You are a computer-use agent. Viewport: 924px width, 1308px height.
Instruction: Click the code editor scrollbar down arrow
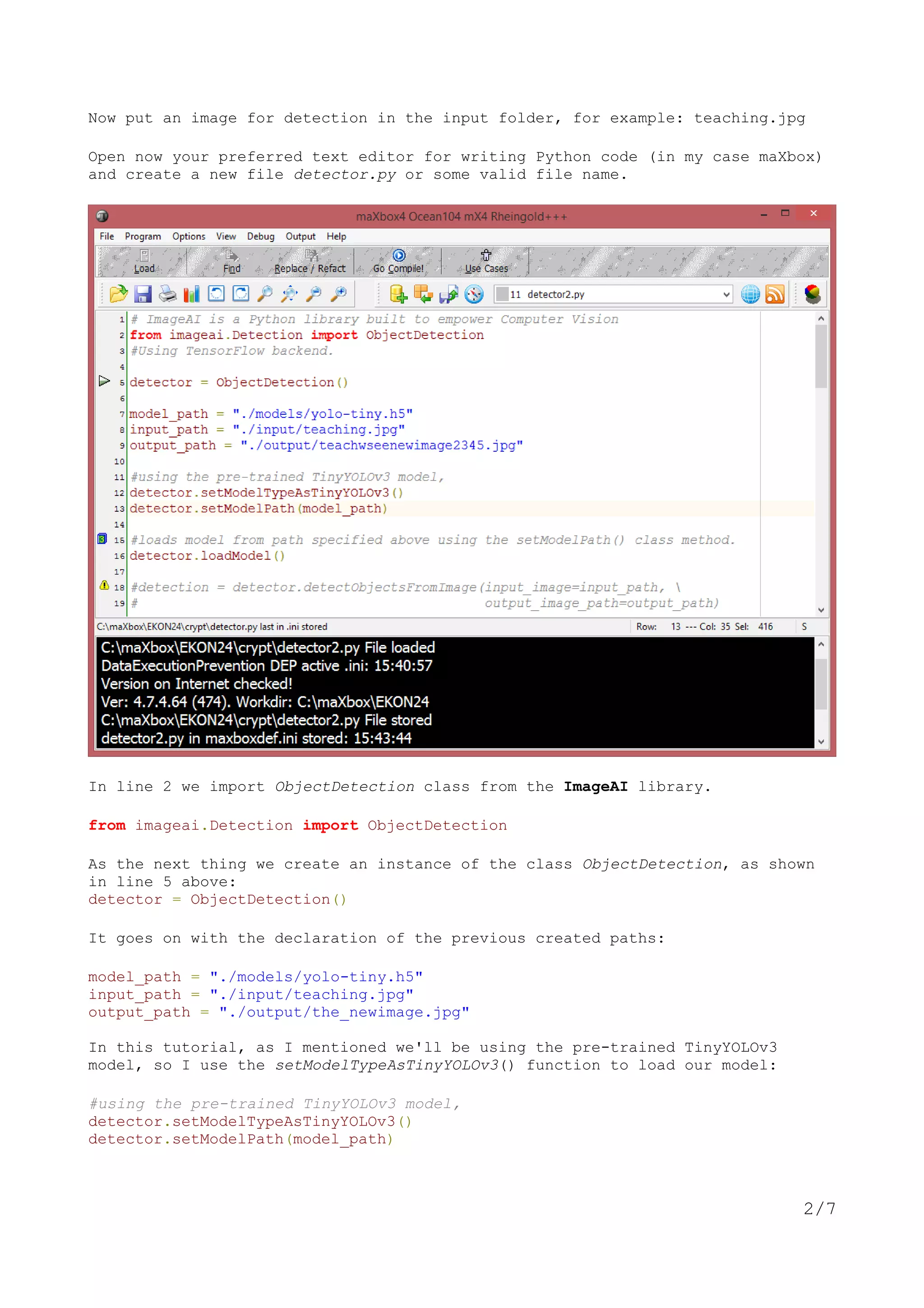tap(821, 610)
